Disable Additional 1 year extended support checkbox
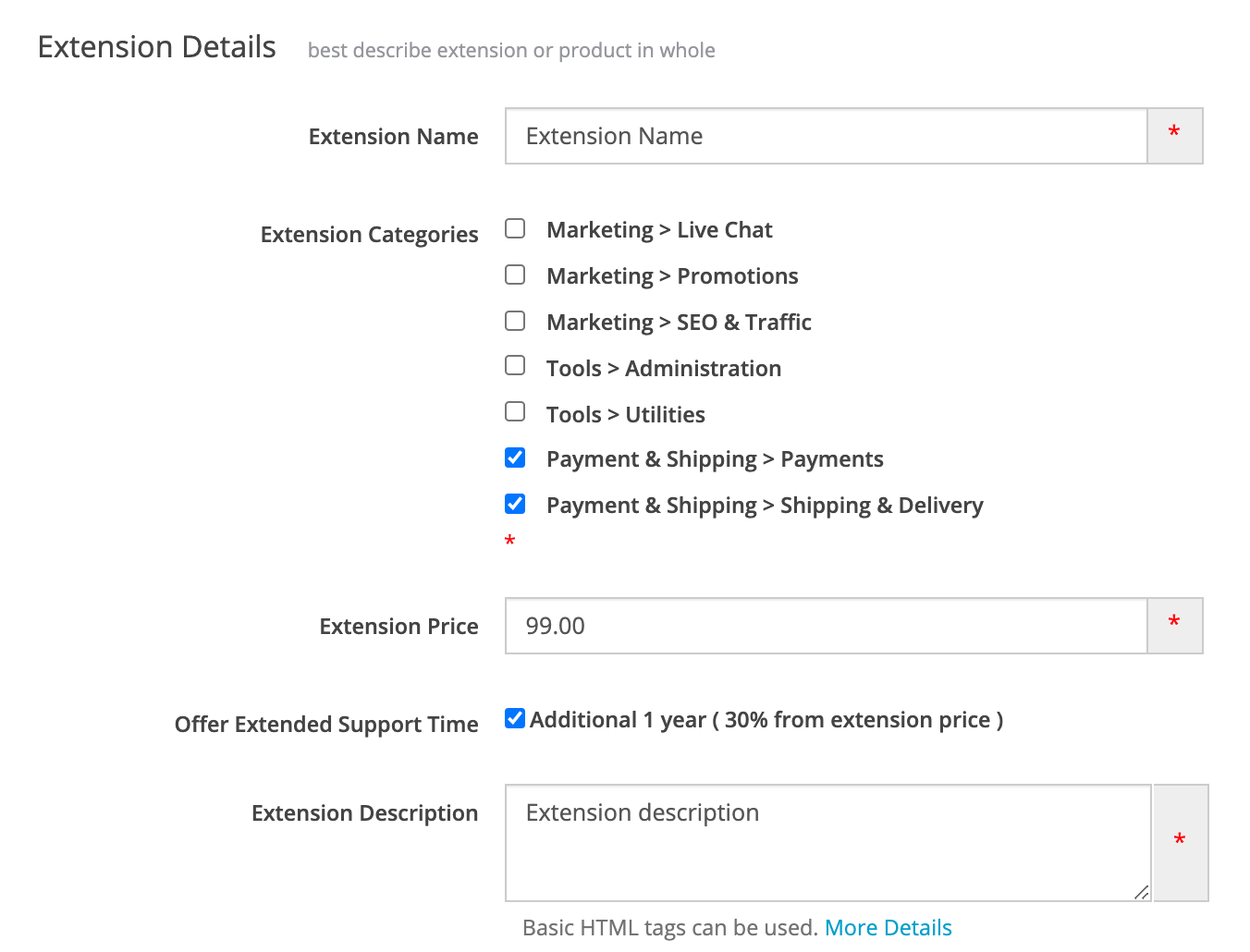1250x952 pixels. click(515, 718)
